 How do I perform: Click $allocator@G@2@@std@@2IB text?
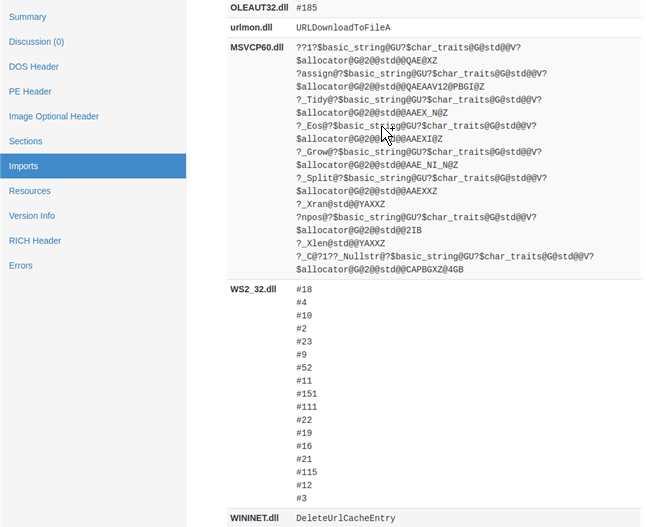pyautogui.click(x=359, y=230)
